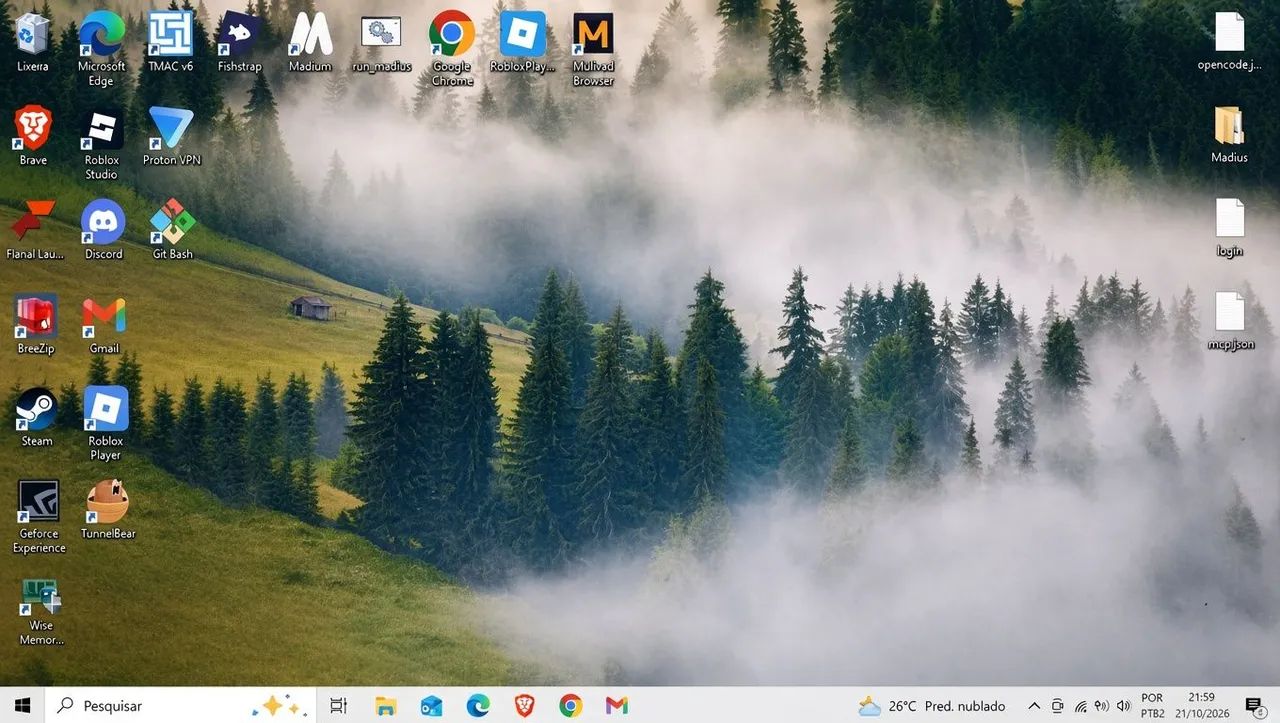Open the Madius folder on desktop

1229,135
